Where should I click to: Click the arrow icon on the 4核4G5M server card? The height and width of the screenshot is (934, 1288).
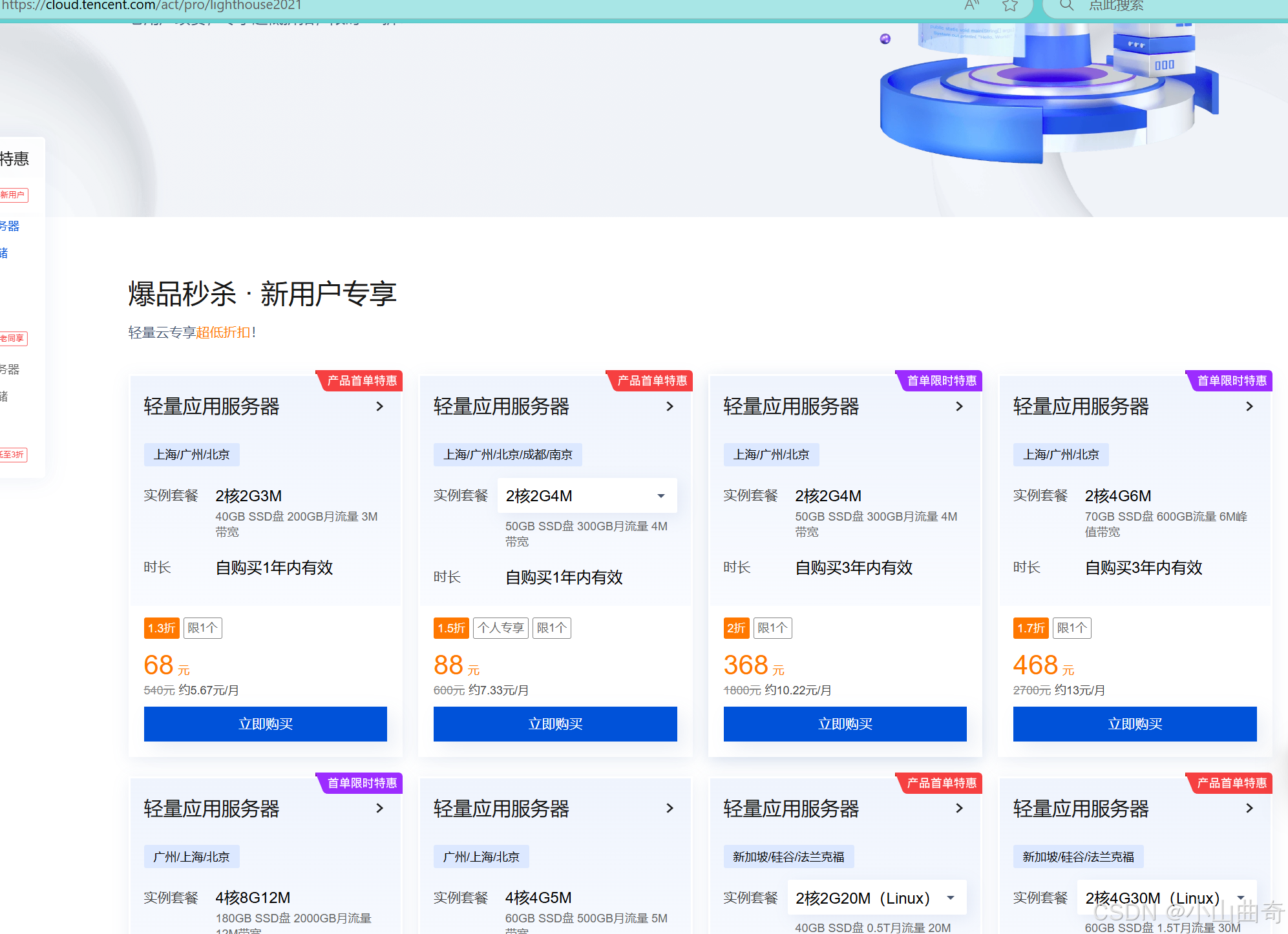(x=670, y=808)
